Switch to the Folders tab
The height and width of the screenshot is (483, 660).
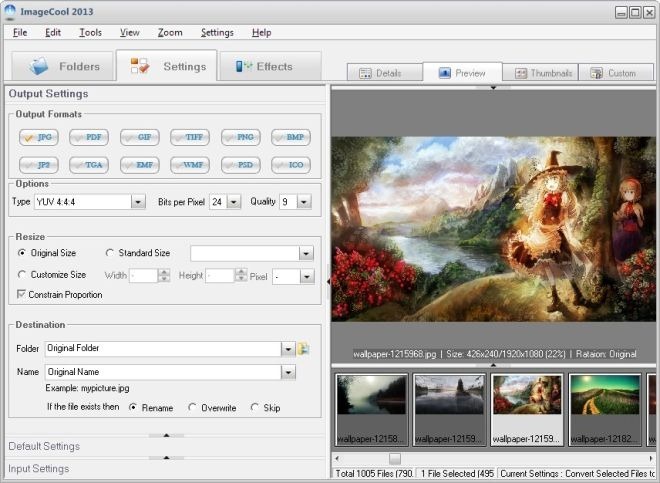coord(62,66)
